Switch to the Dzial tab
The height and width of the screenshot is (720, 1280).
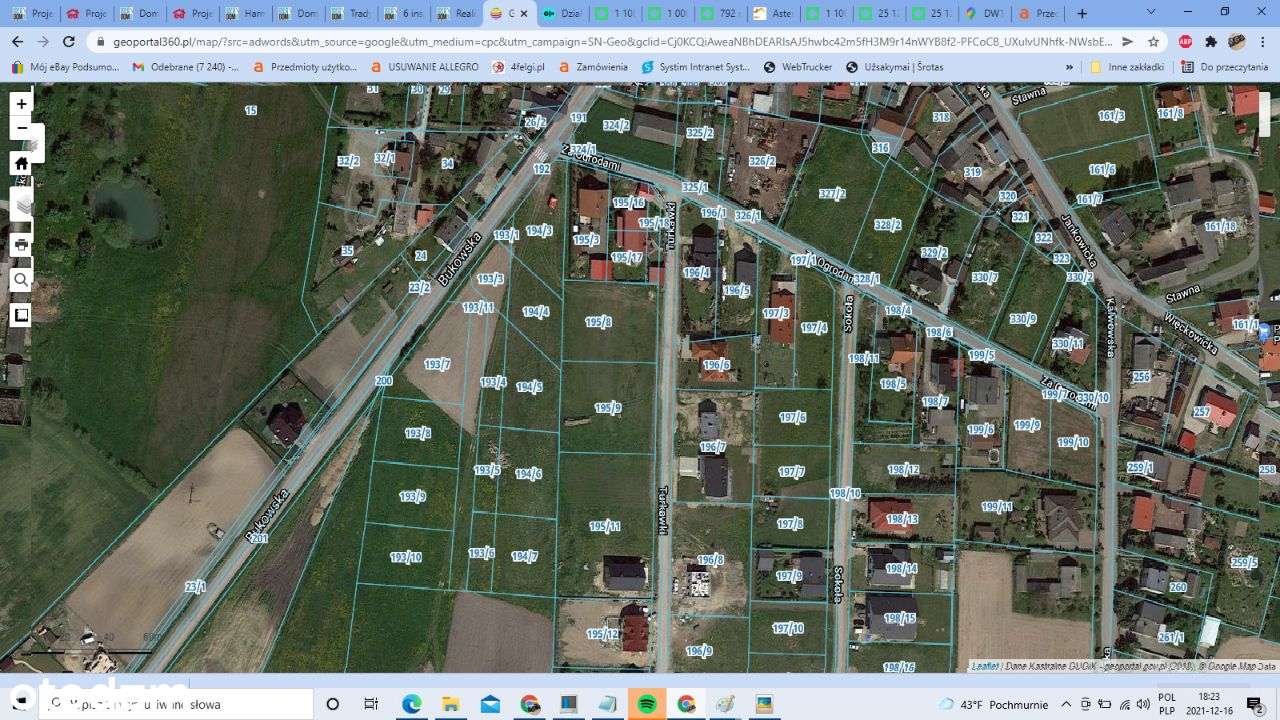click(563, 14)
